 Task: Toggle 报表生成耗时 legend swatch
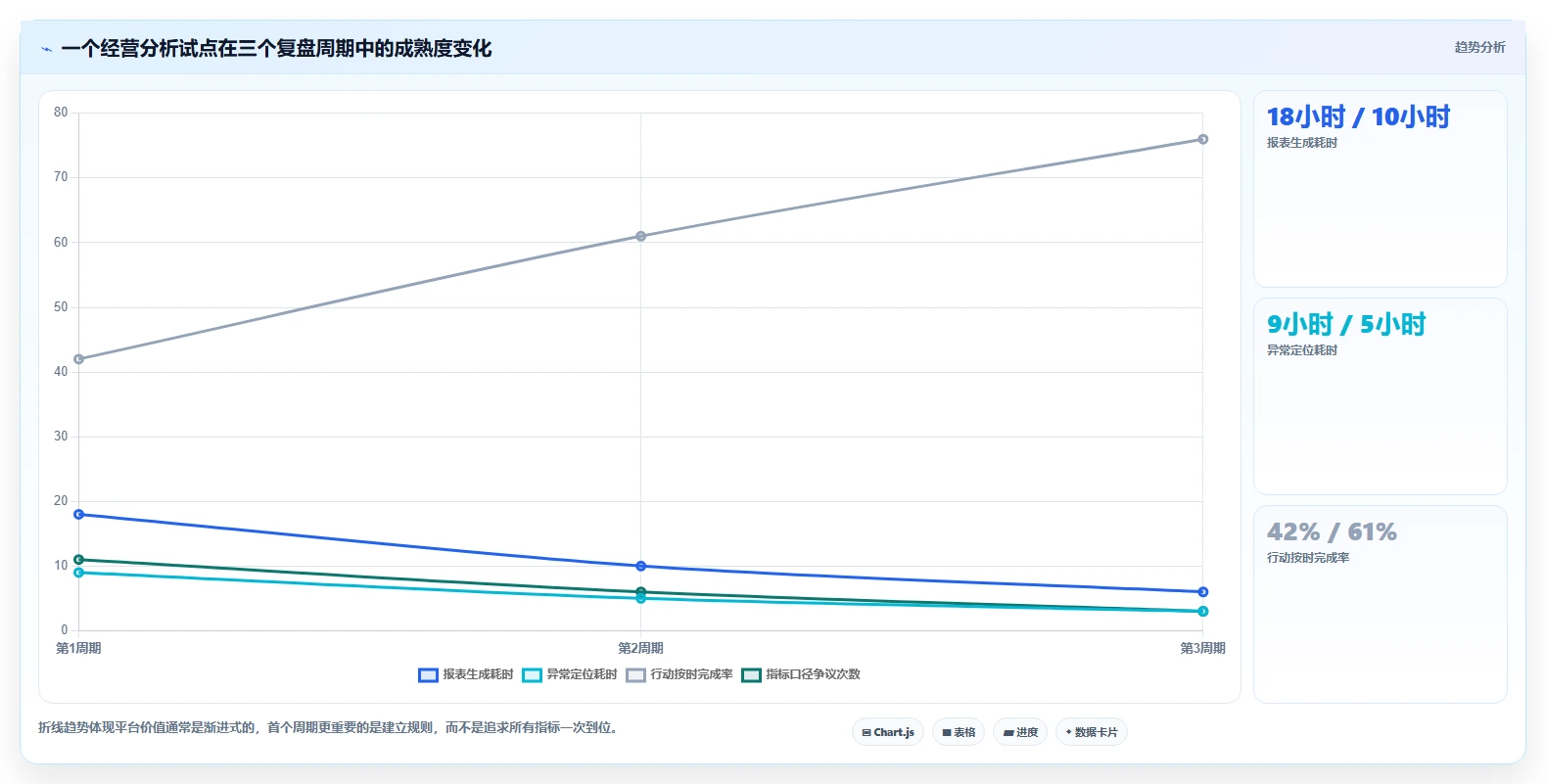(428, 674)
